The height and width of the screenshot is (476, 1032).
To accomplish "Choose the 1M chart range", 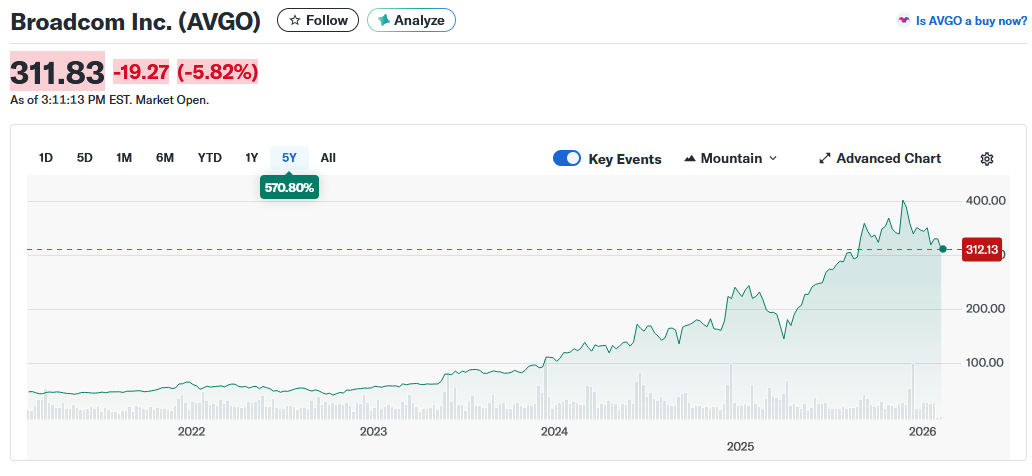I will click(124, 158).
